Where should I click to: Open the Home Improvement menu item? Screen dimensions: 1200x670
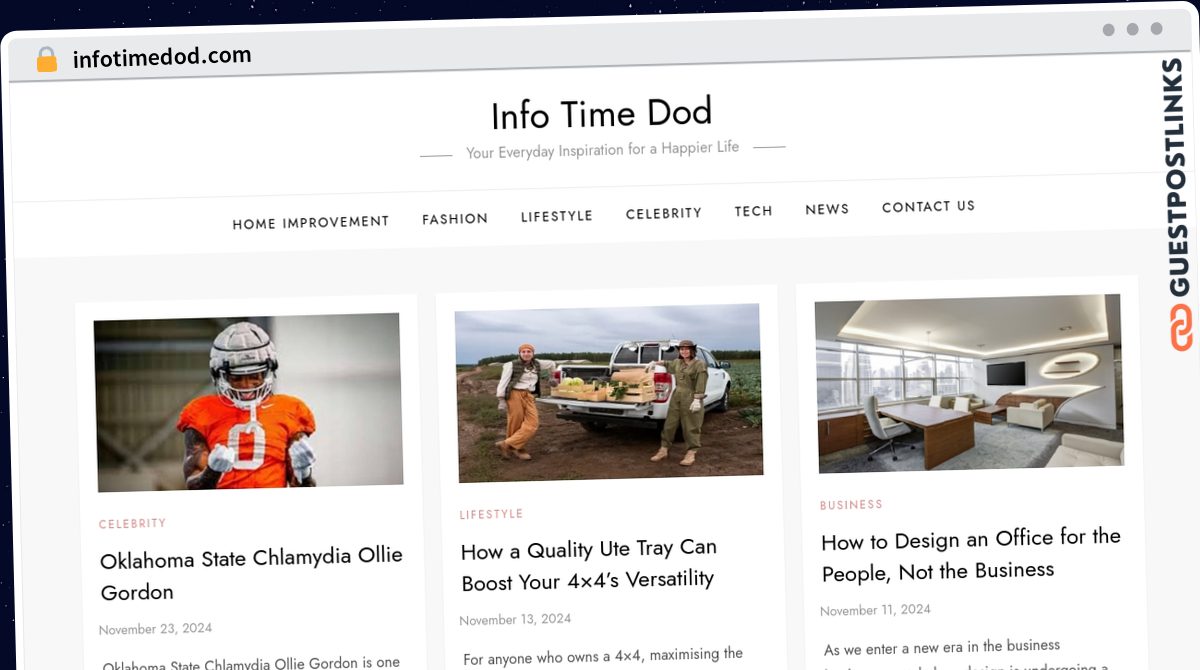[311, 222]
